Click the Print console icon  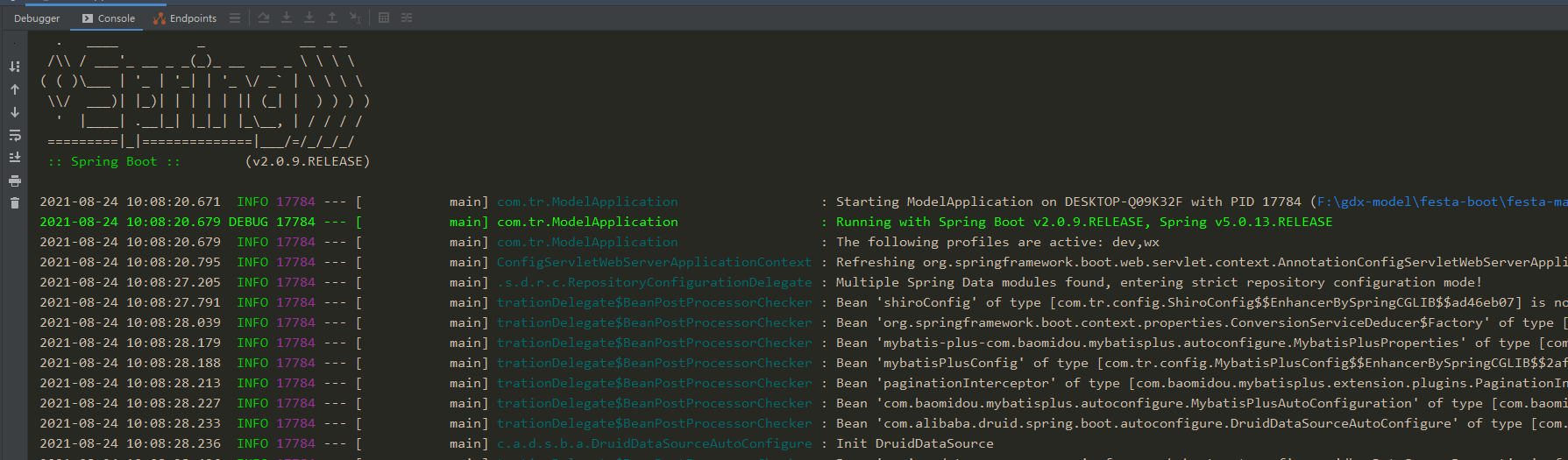click(x=15, y=180)
